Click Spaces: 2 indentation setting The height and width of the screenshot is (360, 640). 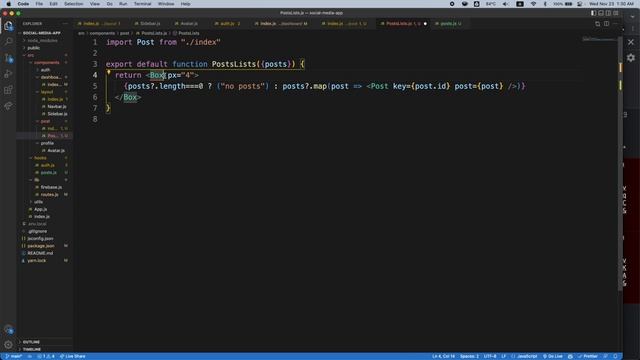click(x=469, y=356)
